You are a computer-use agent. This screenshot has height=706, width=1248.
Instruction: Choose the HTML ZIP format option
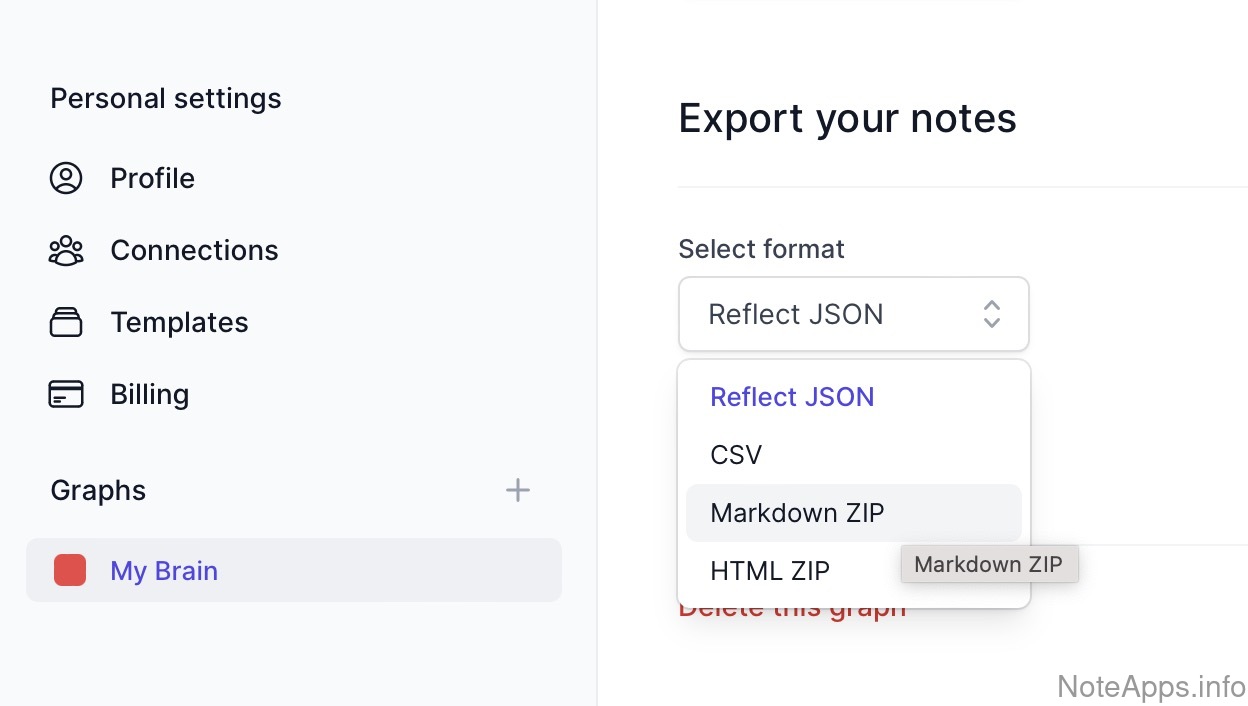coord(770,571)
